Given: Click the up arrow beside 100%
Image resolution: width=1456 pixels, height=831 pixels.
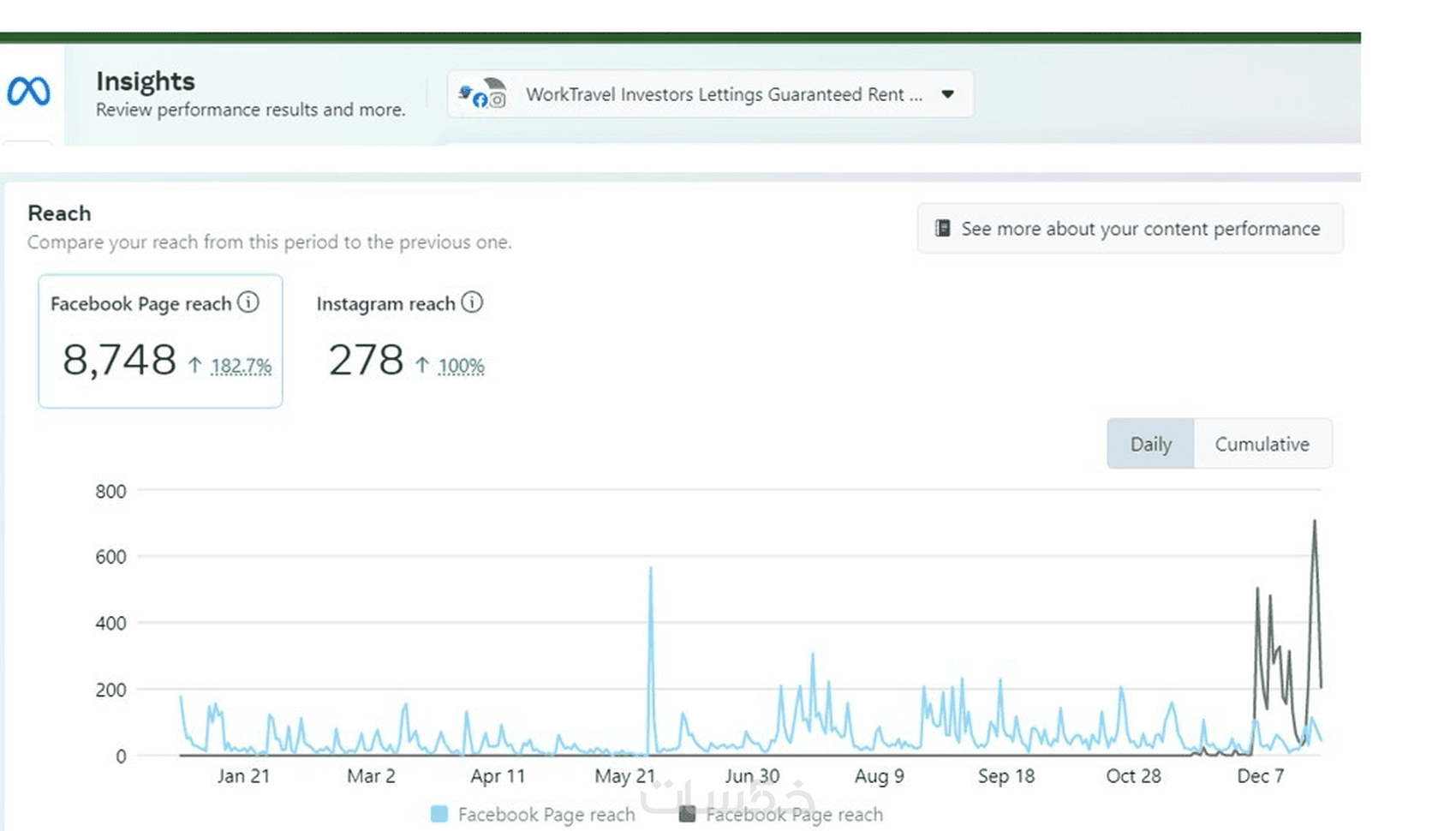Looking at the screenshot, I should tap(422, 366).
